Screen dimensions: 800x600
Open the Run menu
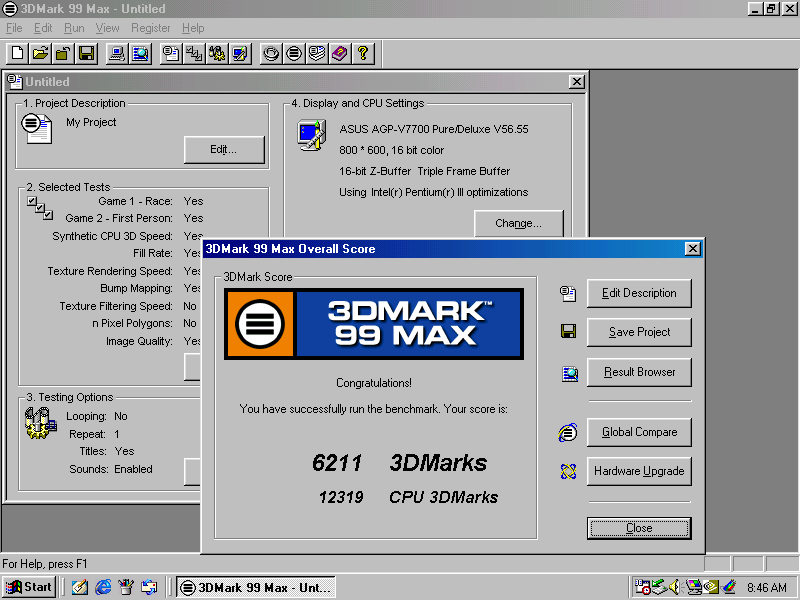click(x=74, y=28)
